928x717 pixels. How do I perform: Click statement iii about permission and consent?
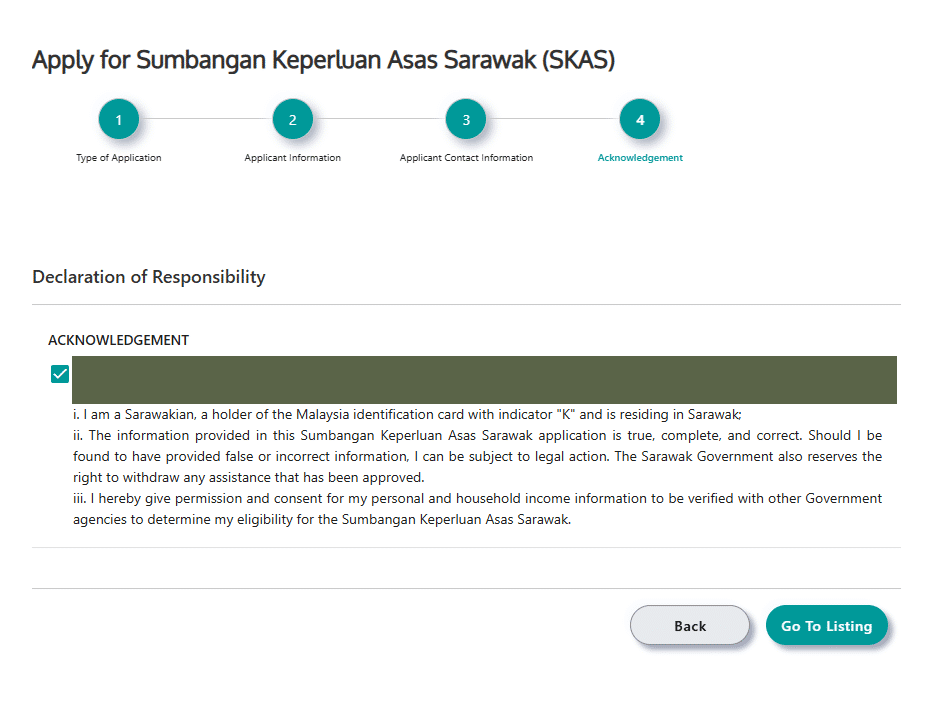tap(477, 509)
